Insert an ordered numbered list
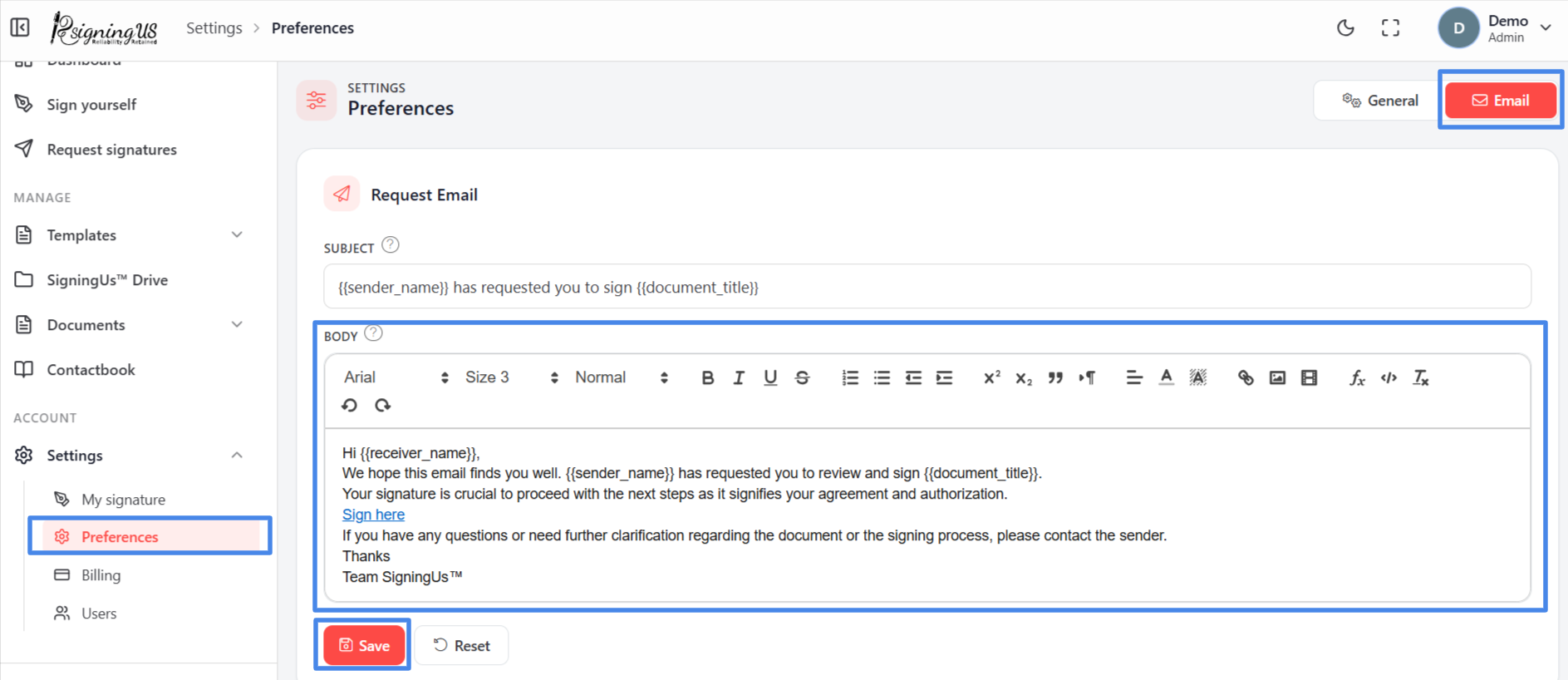Viewport: 1568px width, 680px height. [849, 377]
